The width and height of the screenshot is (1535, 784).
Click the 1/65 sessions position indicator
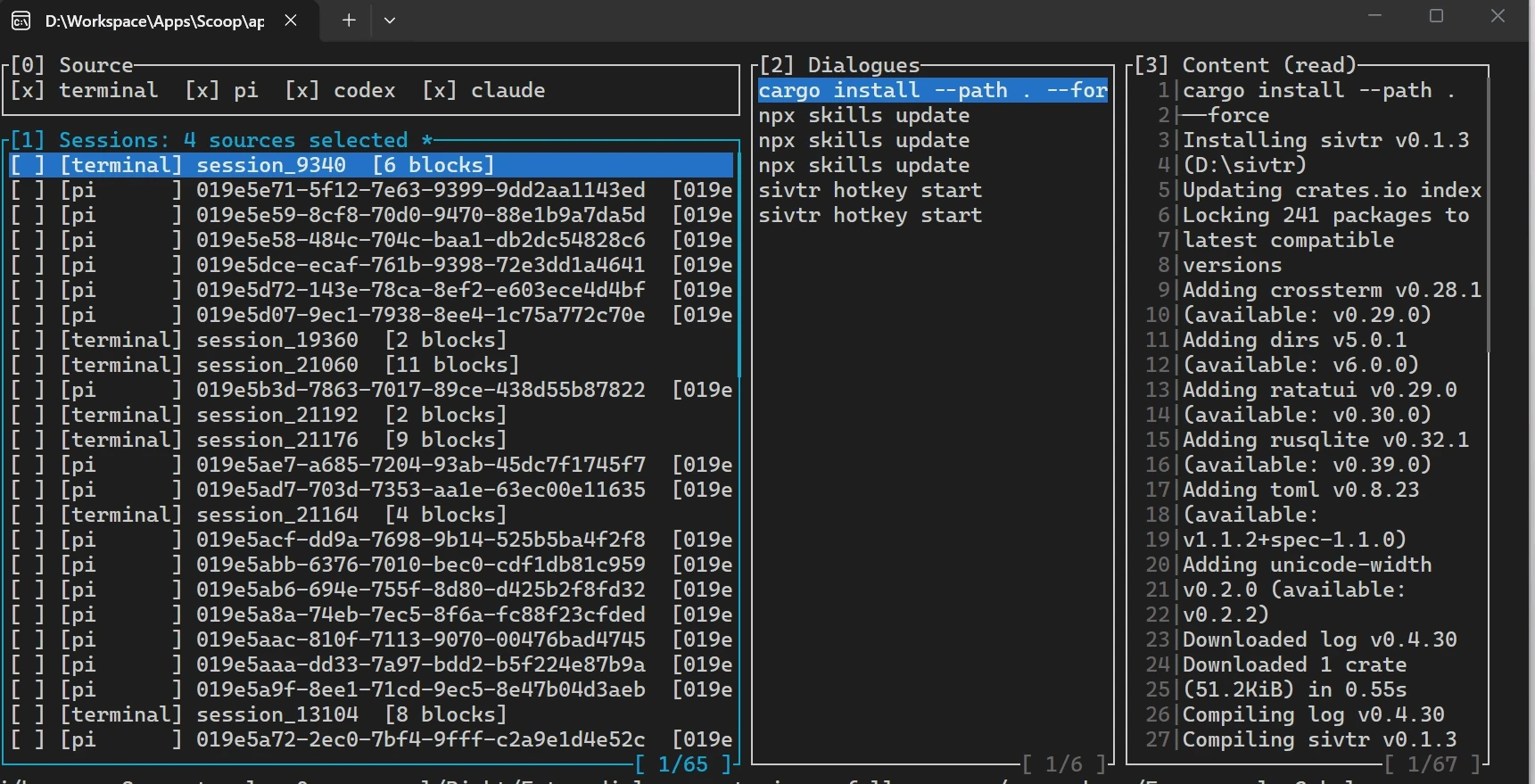point(682,764)
